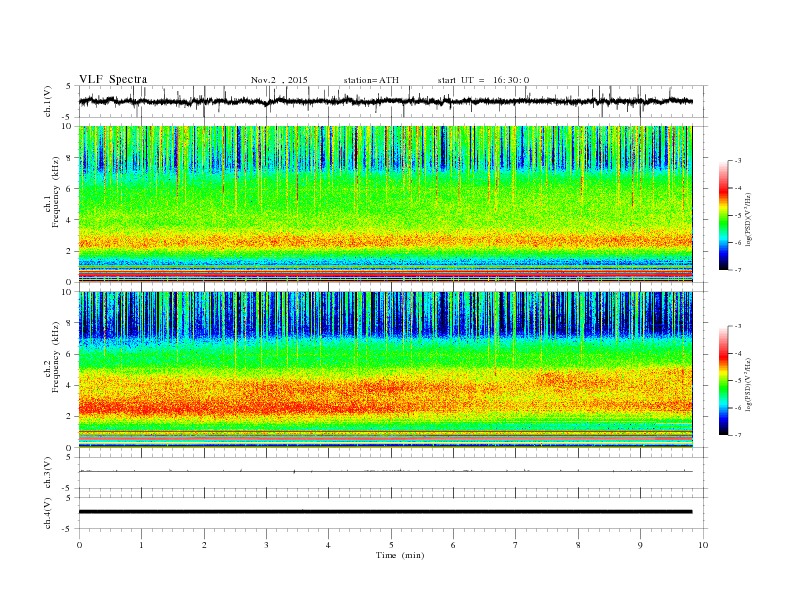Click the '4' kHz tick on ch.2 frequency axis
The width and height of the screenshot is (792, 612).
pyautogui.click(x=70, y=386)
